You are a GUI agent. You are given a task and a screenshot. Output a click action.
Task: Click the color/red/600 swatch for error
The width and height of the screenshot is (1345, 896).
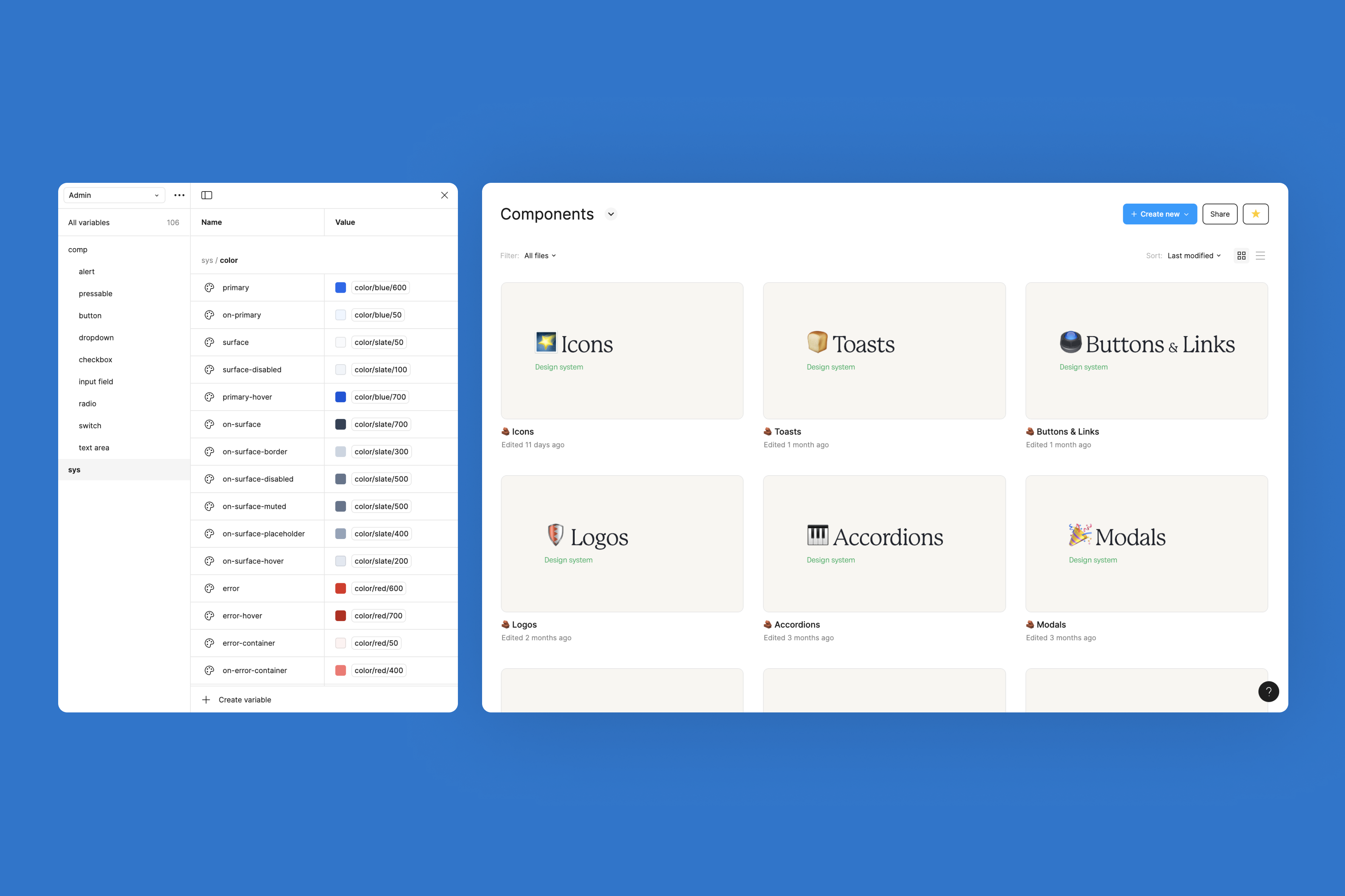pos(340,589)
